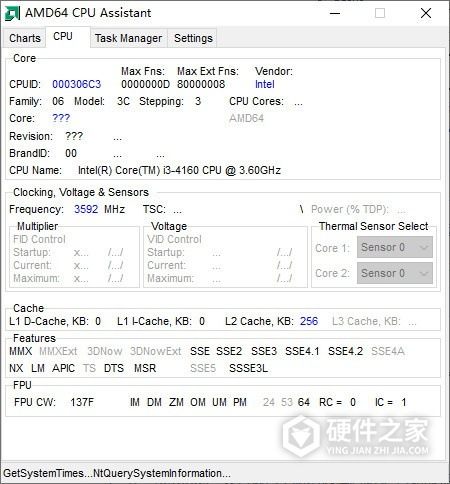Click the SSE2 feature label

(x=229, y=351)
